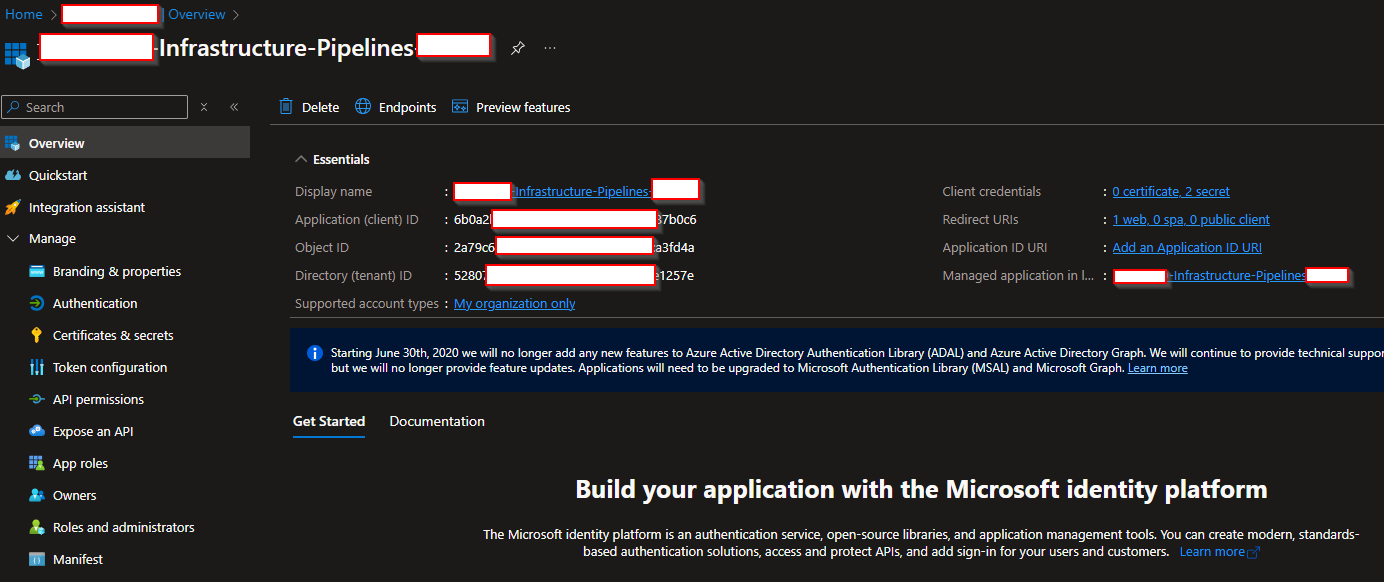Open the 1 web, 0 spa, 0 public client link
Screen dimensions: 1384x582
(1191, 219)
